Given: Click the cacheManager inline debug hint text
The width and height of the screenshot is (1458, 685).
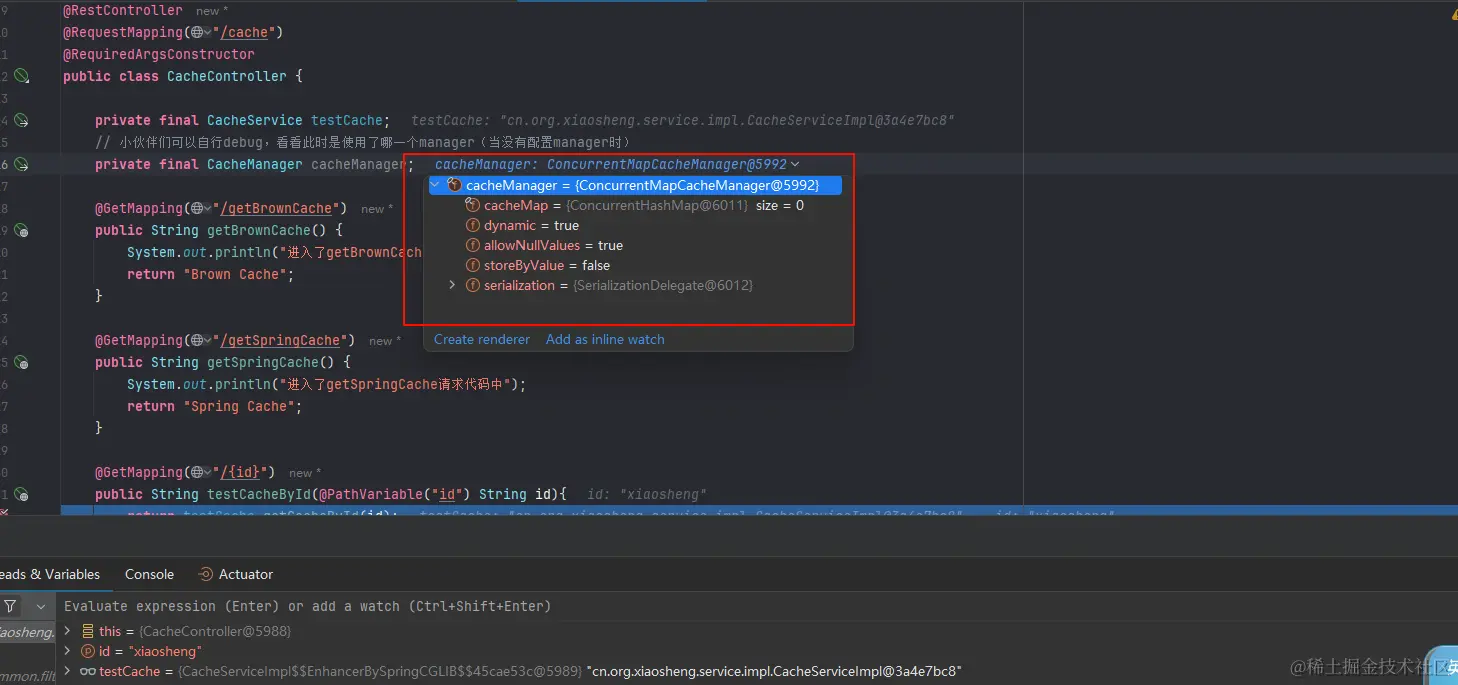Looking at the screenshot, I should pos(610,164).
